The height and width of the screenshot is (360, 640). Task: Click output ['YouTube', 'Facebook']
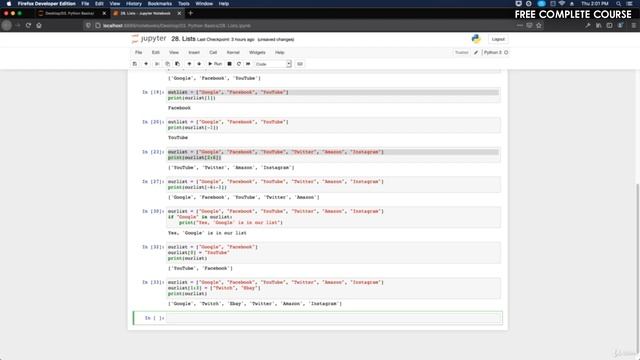click(200, 269)
